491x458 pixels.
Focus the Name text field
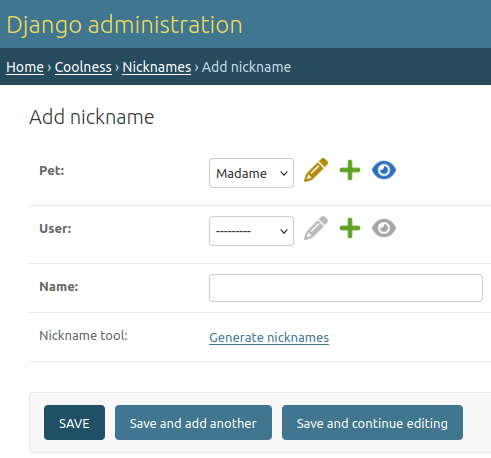(346, 288)
